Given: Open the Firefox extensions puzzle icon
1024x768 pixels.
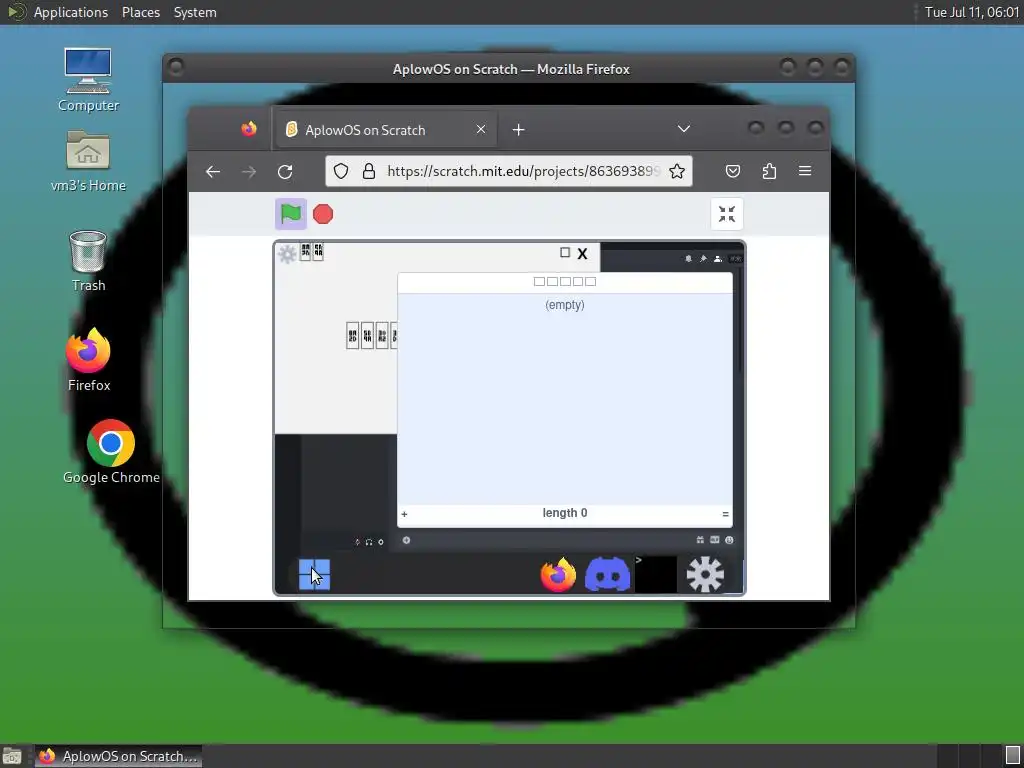Looking at the screenshot, I should point(769,171).
